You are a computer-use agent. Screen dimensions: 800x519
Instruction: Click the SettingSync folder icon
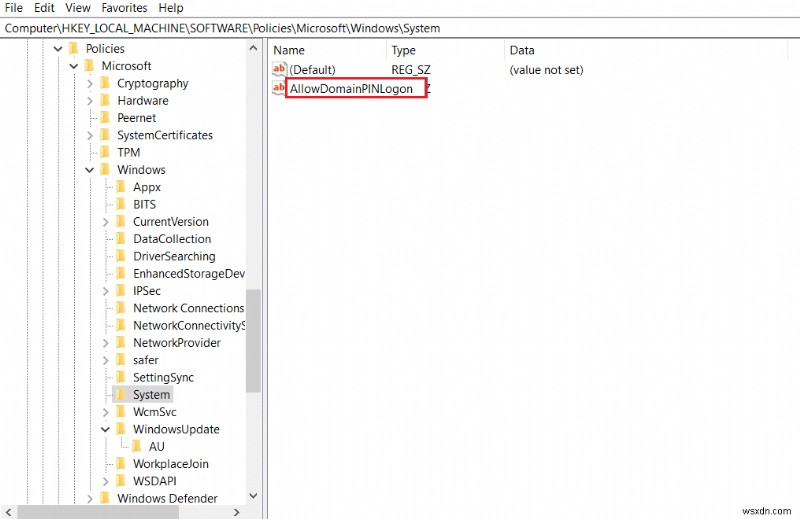[x=121, y=378]
